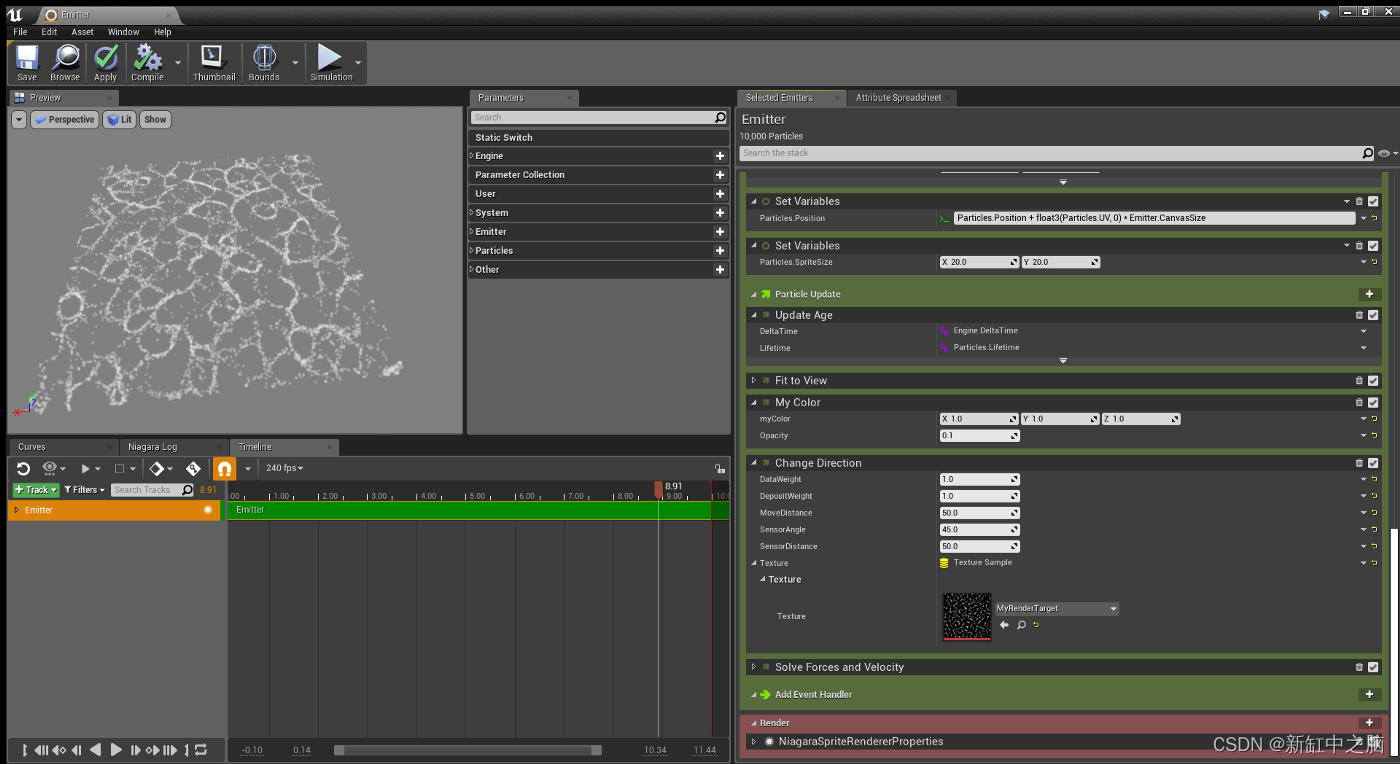Open the Lit view mode button
The image size is (1400, 764).
(x=120, y=119)
